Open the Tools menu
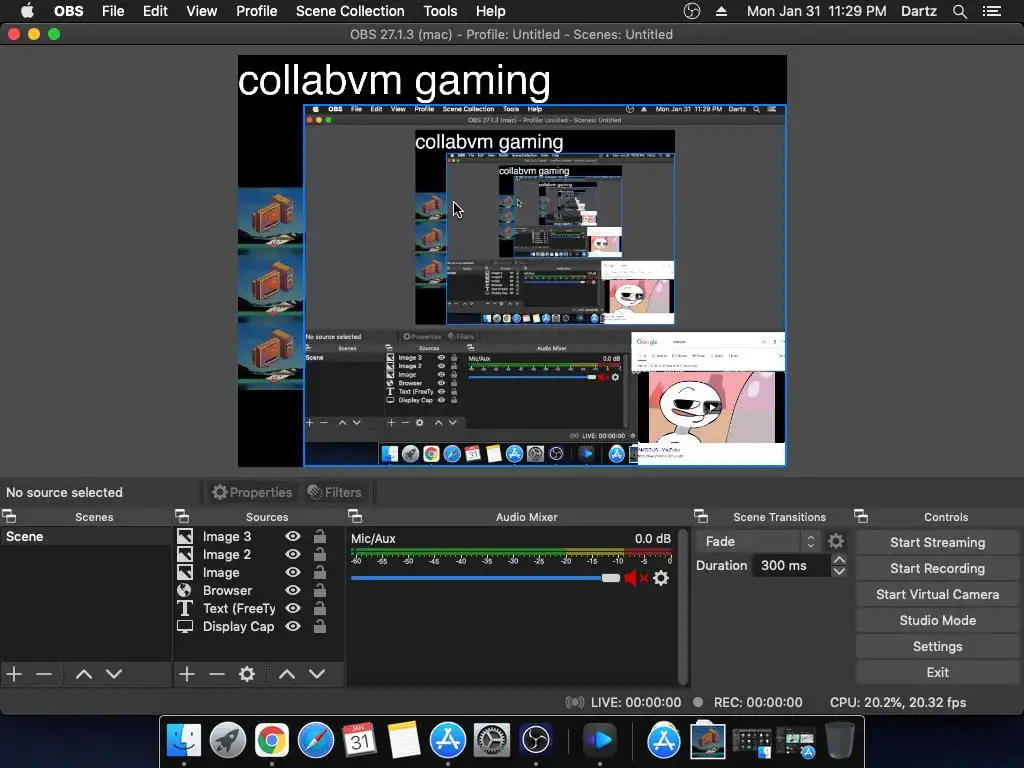This screenshot has height=768, width=1024. 440,11
